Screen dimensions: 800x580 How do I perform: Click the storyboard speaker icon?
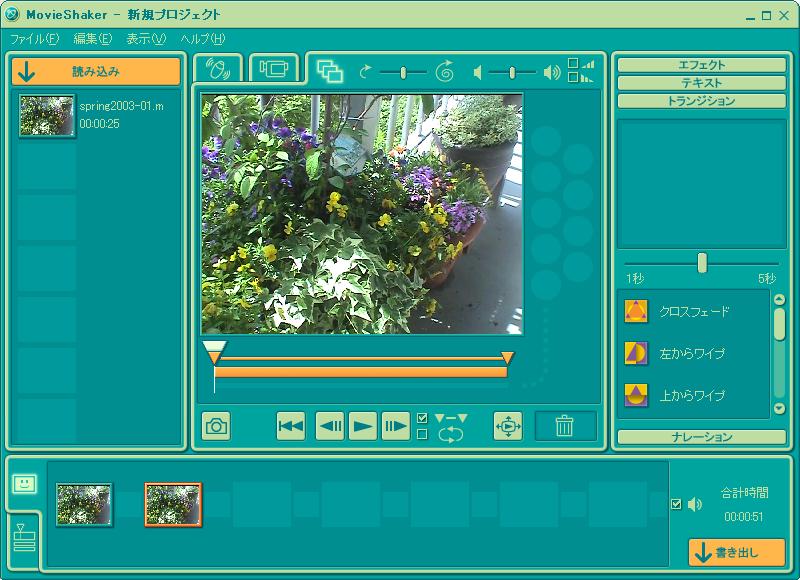pos(694,505)
